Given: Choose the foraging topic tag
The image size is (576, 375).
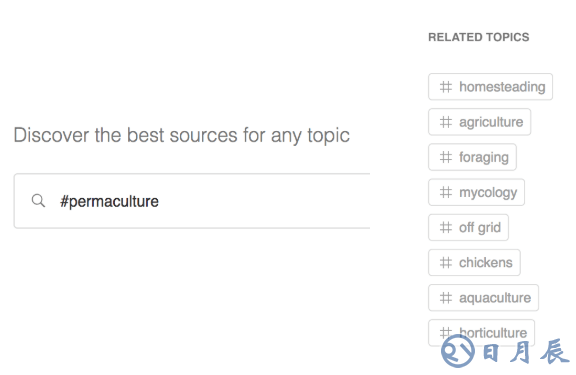Looking at the screenshot, I should pyautogui.click(x=472, y=157).
